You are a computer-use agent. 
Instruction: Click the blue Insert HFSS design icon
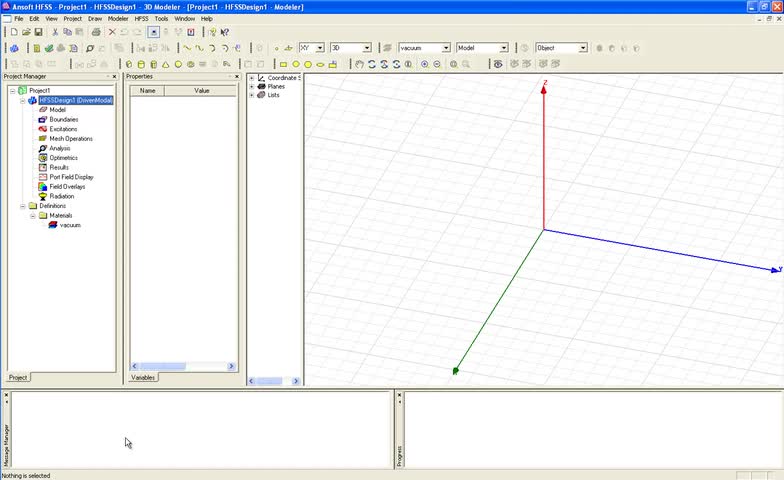coord(14,48)
